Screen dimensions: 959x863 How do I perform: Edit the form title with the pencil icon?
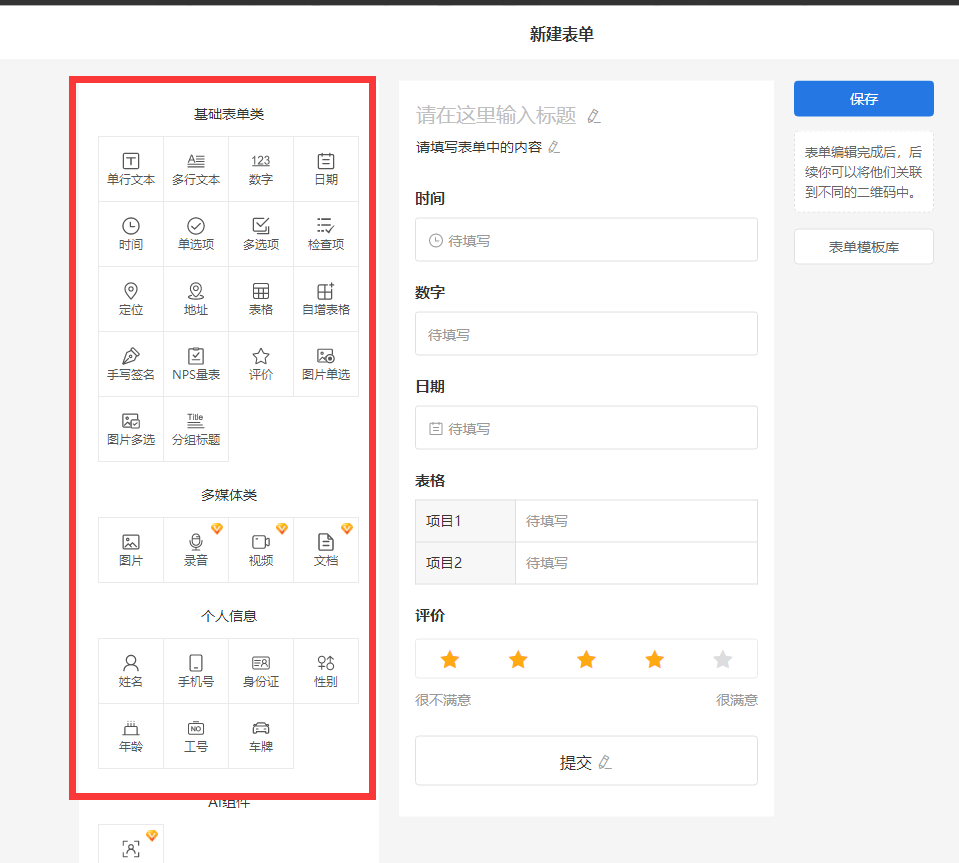(594, 116)
